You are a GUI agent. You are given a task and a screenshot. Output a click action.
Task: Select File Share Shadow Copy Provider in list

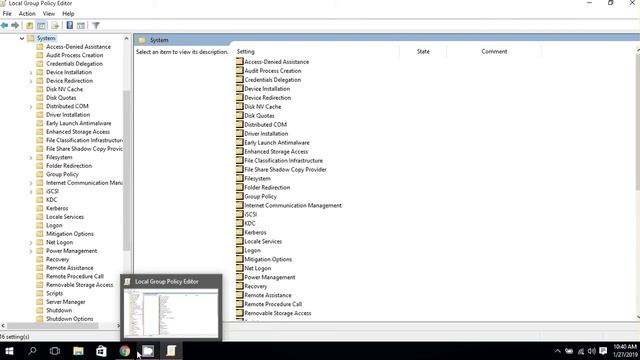click(x=285, y=169)
